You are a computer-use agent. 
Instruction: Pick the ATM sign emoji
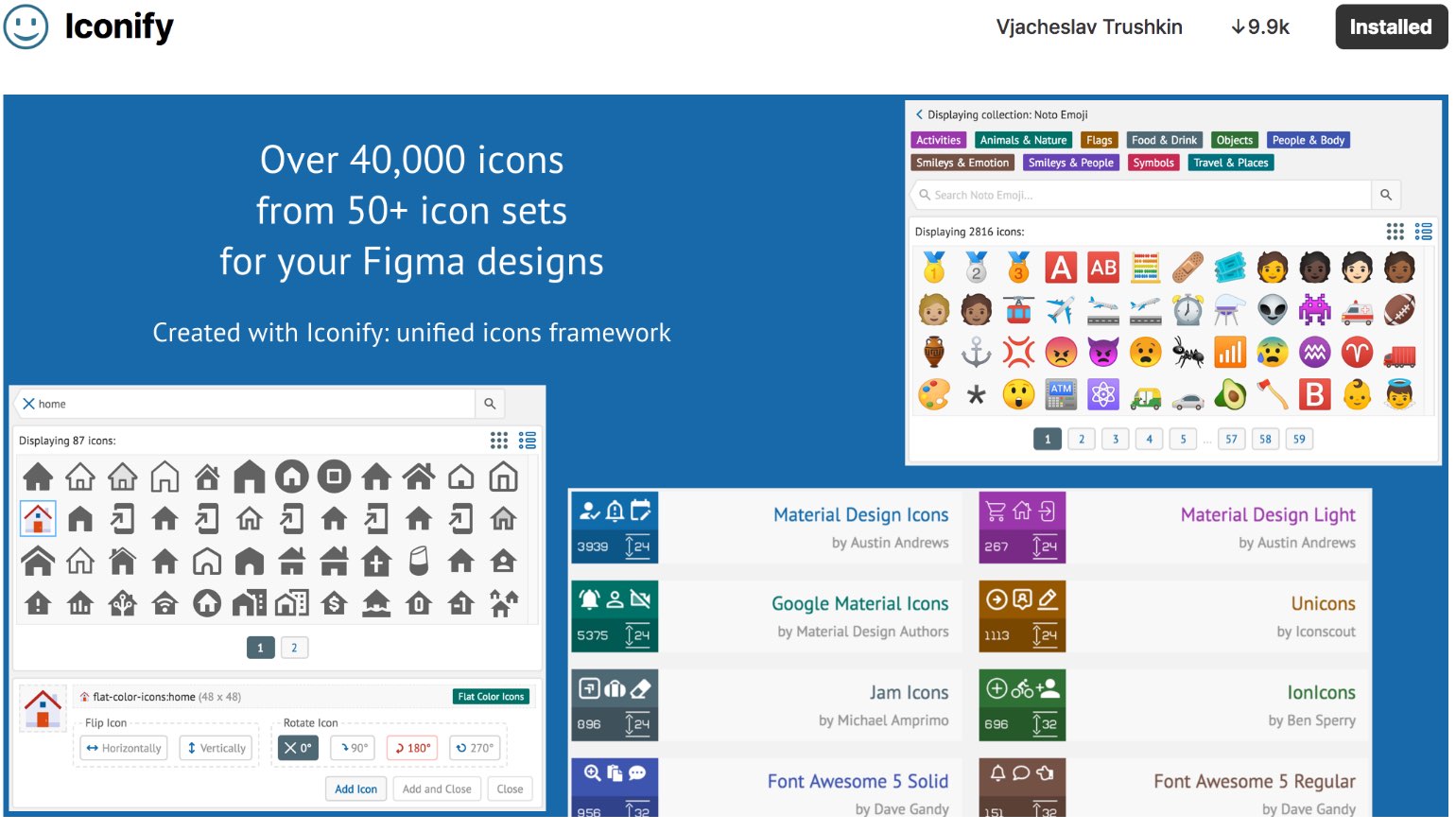coord(1061,394)
